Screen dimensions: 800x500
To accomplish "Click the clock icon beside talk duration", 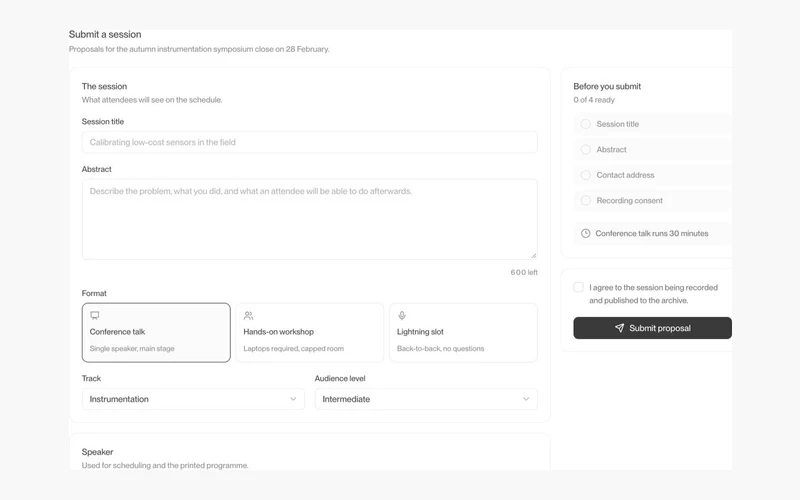I will pos(586,233).
